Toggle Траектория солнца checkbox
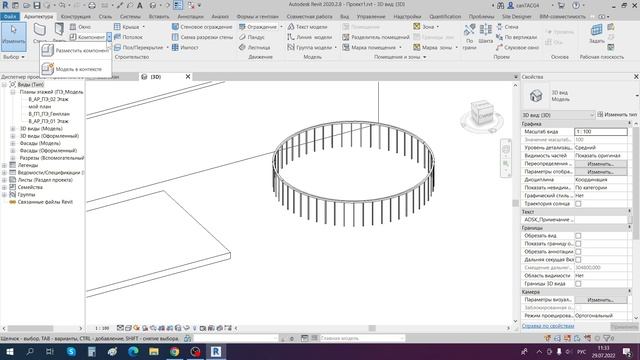 click(x=578, y=204)
